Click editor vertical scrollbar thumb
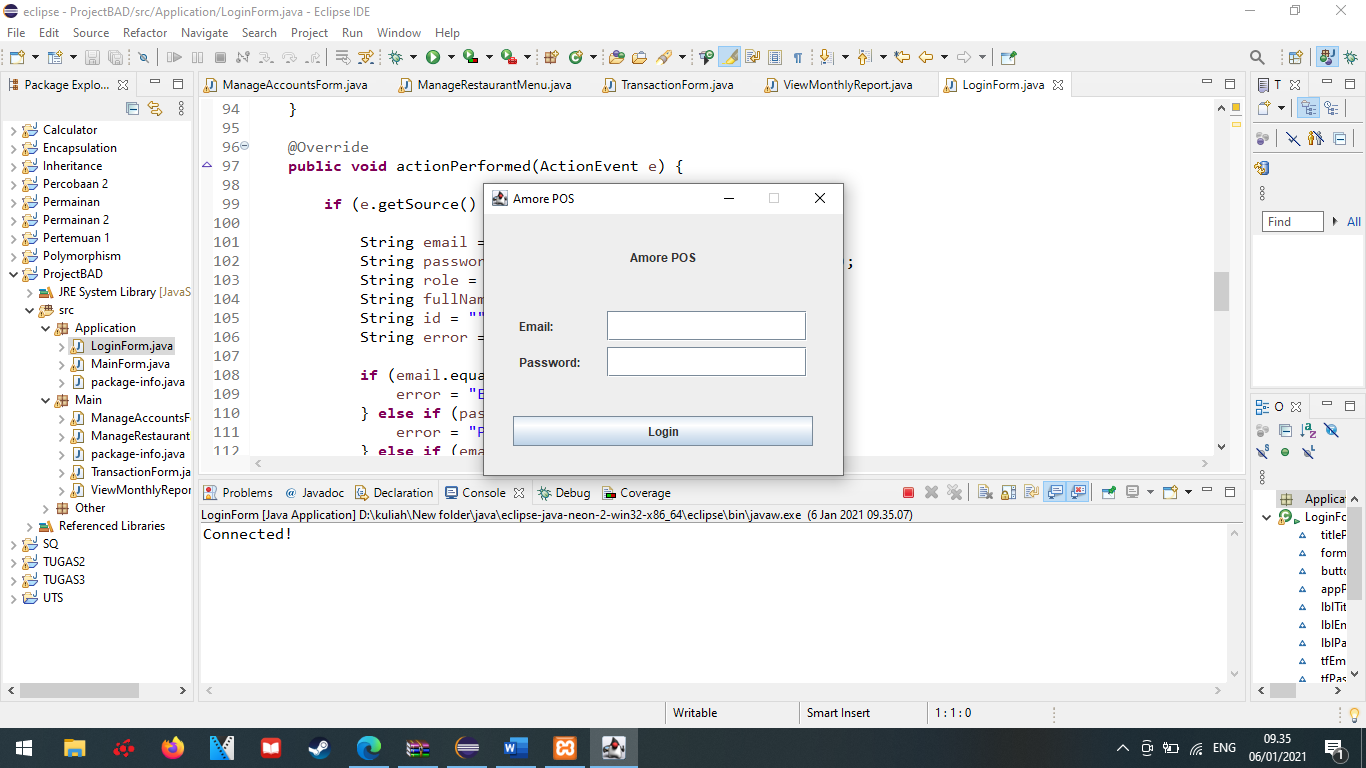This screenshot has width=1366, height=768. point(1221,291)
